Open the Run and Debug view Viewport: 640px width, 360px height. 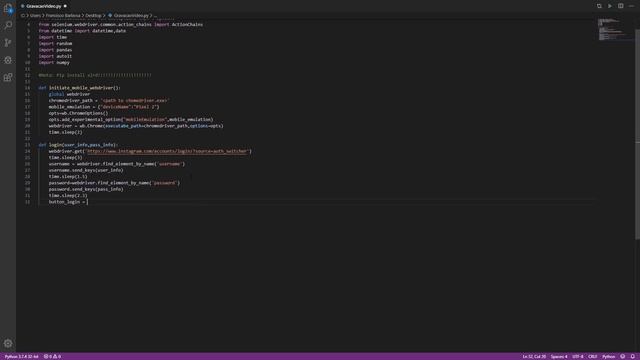[8, 60]
